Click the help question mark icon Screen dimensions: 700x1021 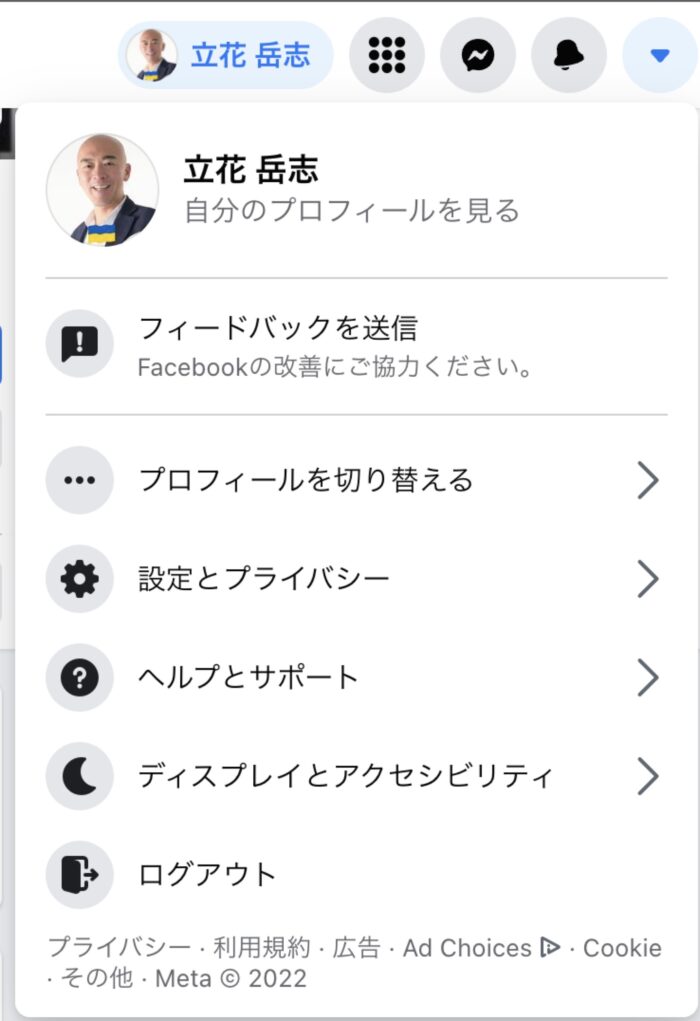(79, 677)
